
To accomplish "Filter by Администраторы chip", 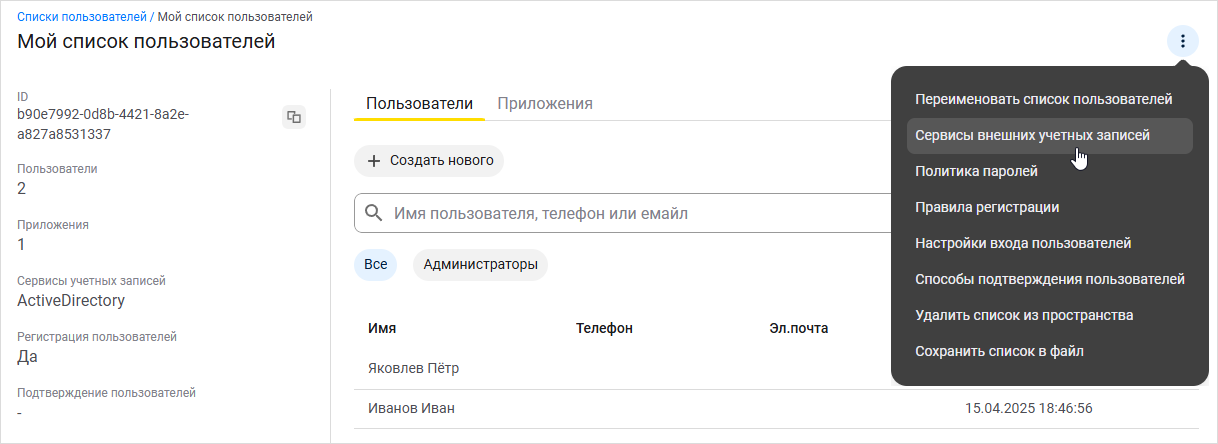I will click(481, 264).
